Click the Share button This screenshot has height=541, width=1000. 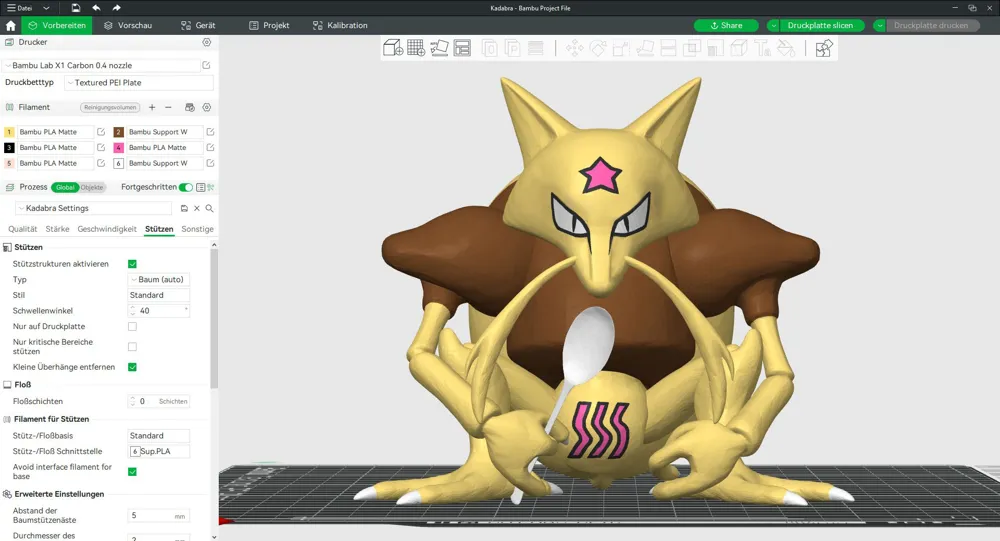tap(726, 26)
